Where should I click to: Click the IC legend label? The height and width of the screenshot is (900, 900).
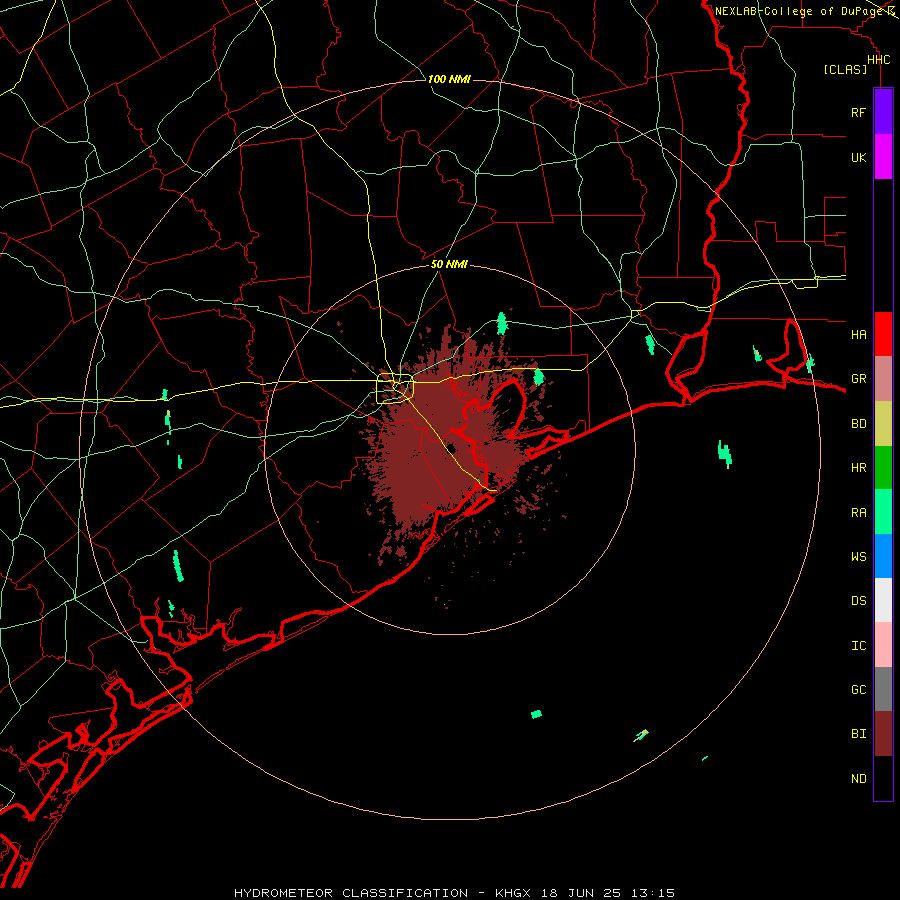(858, 645)
